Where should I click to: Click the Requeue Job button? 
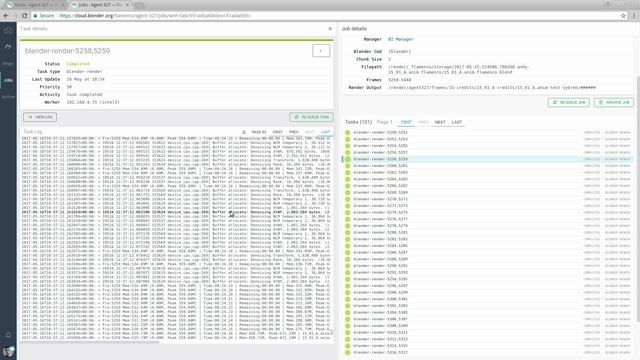coord(569,102)
